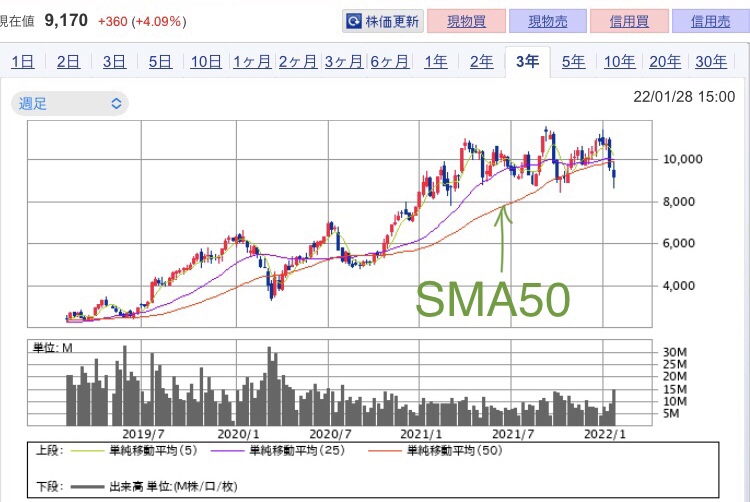The image size is (750, 502).
Task: Click the 10,000 price axis label
Action: [683, 159]
